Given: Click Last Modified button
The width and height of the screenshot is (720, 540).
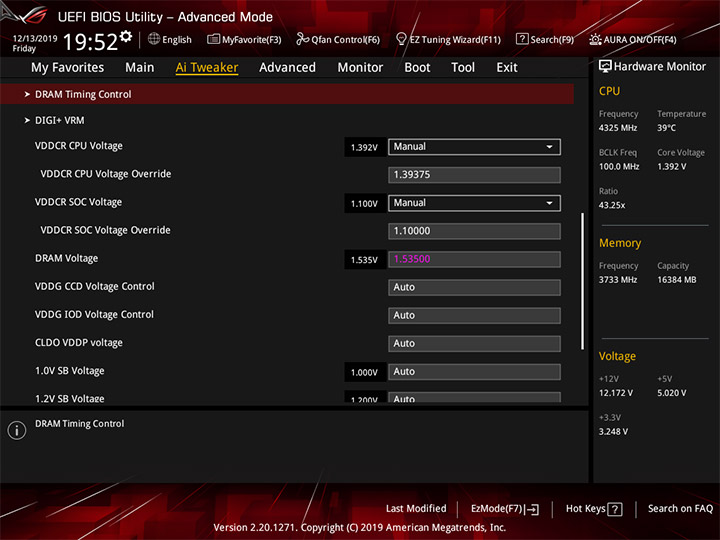Looking at the screenshot, I should [x=416, y=509].
